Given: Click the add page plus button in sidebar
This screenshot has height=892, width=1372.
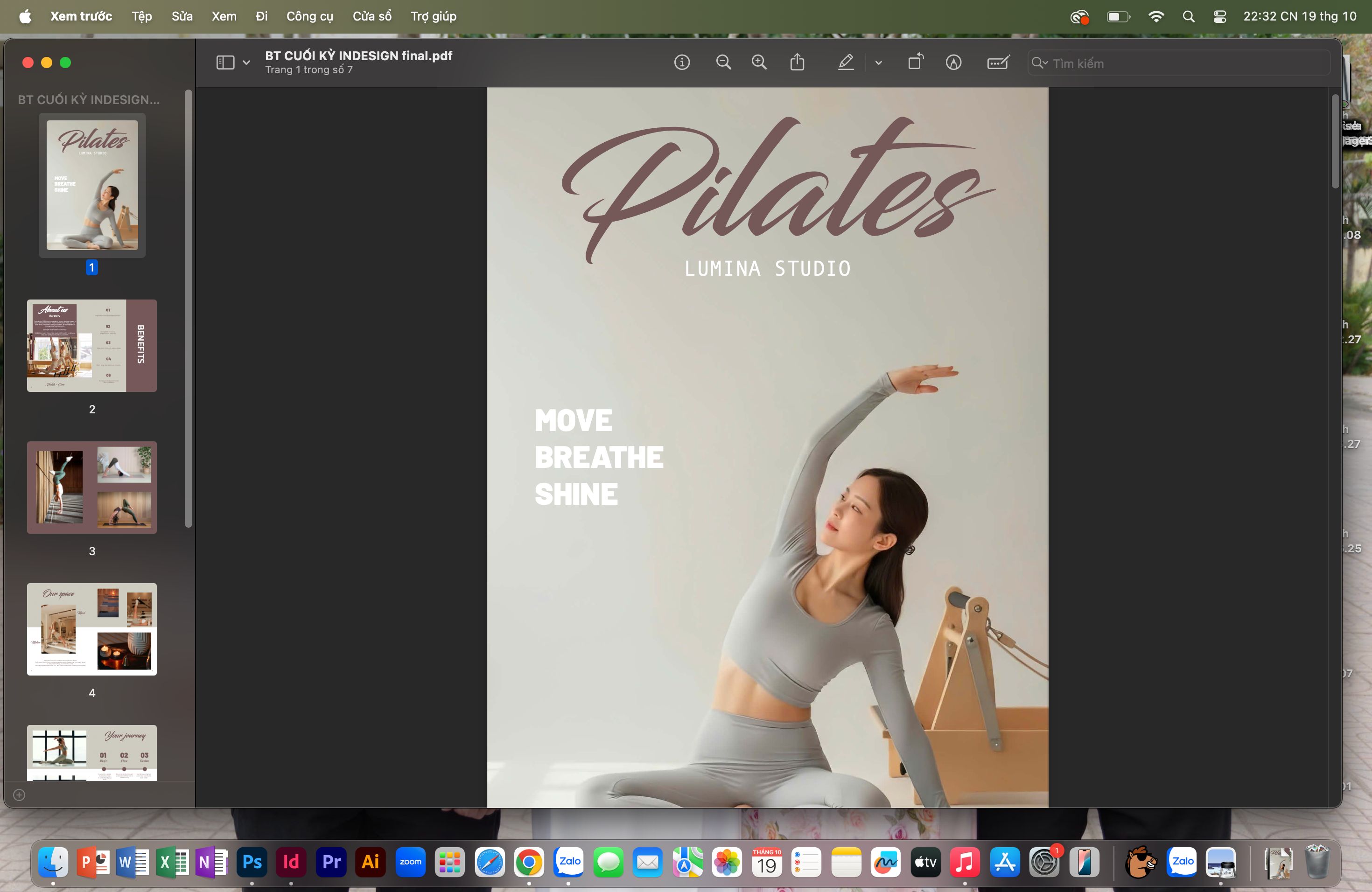Looking at the screenshot, I should (x=19, y=794).
